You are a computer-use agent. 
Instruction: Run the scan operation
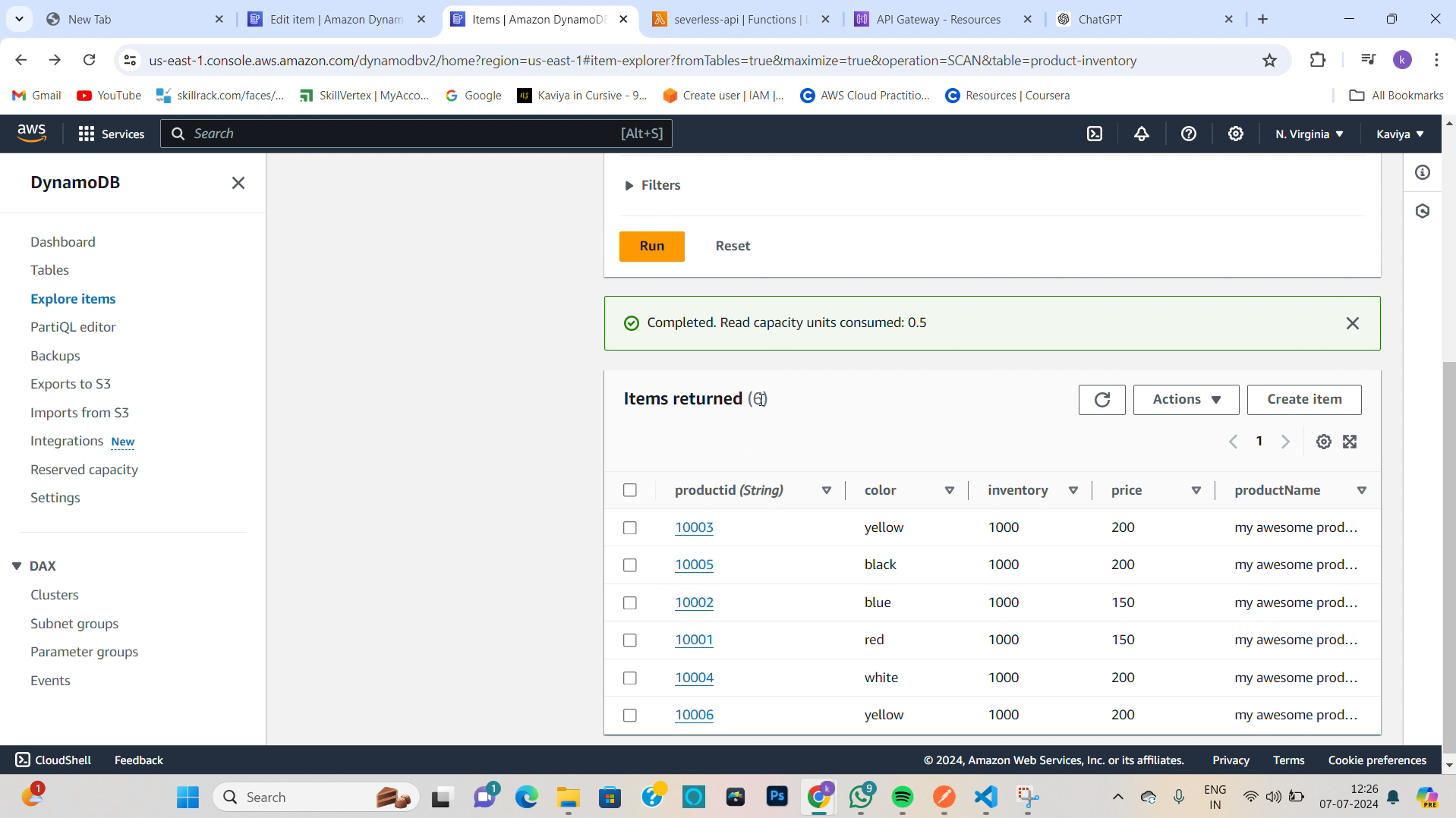tap(652, 247)
